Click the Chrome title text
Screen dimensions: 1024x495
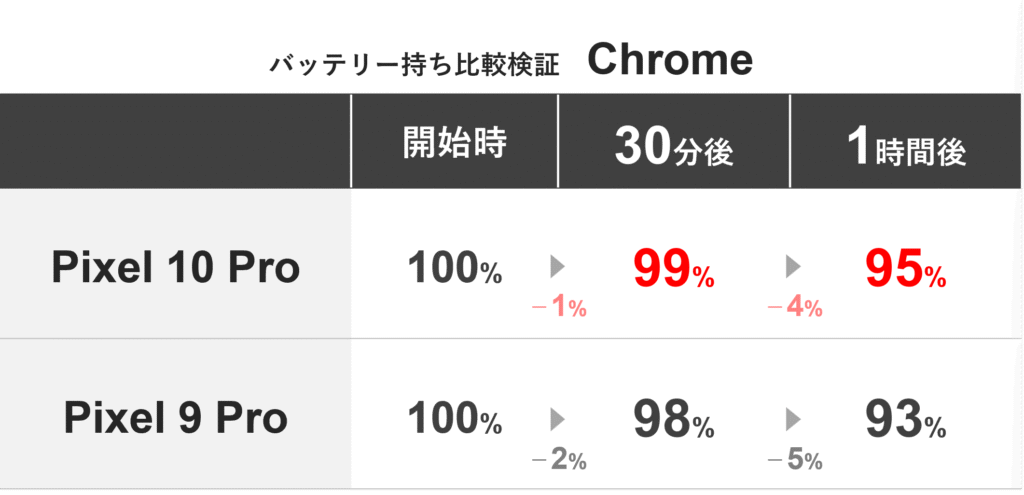click(669, 61)
